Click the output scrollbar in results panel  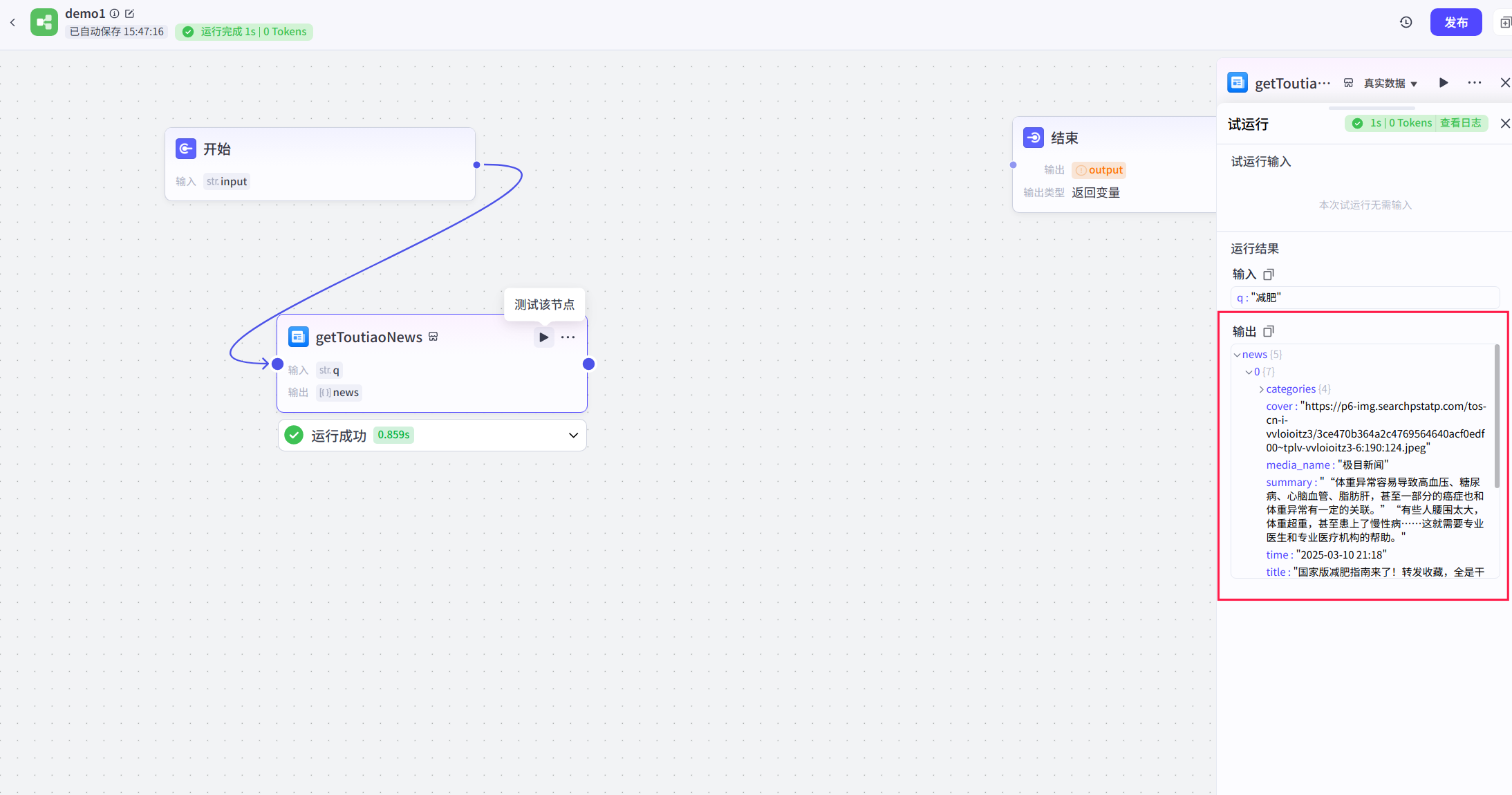click(1497, 415)
